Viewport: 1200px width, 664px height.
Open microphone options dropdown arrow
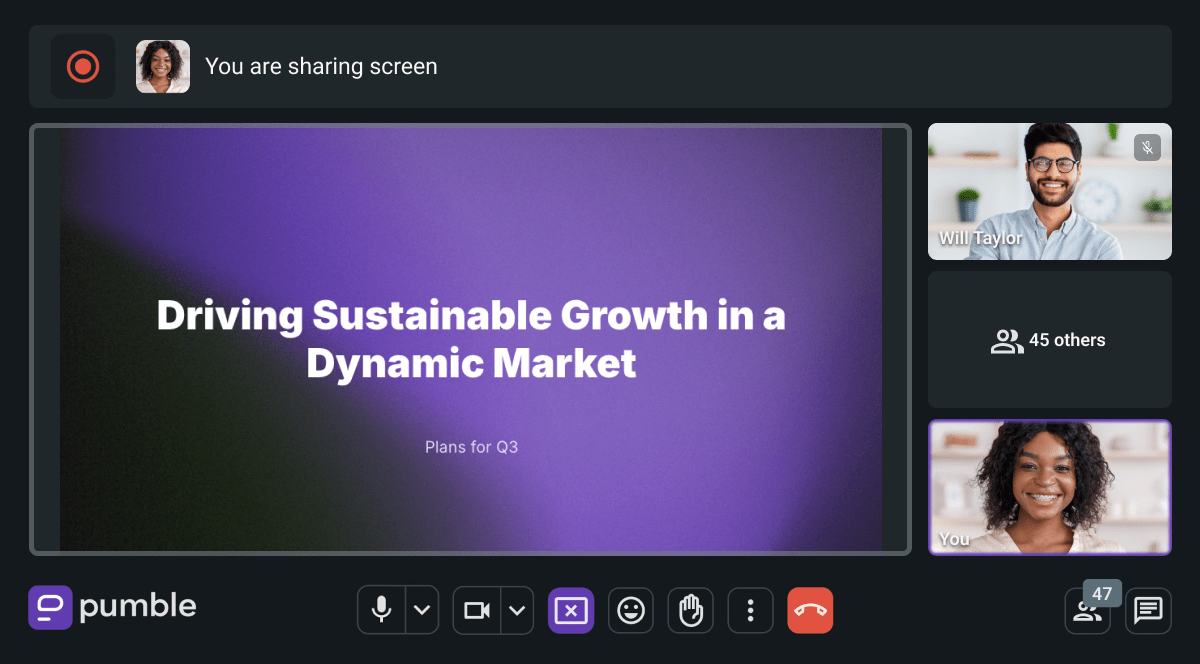[422, 610]
